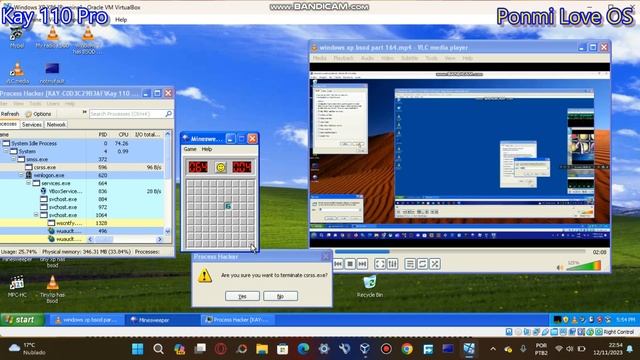The height and width of the screenshot is (360, 640).
Task: Open Options in Process Hacker toolbar
Action: (38, 114)
